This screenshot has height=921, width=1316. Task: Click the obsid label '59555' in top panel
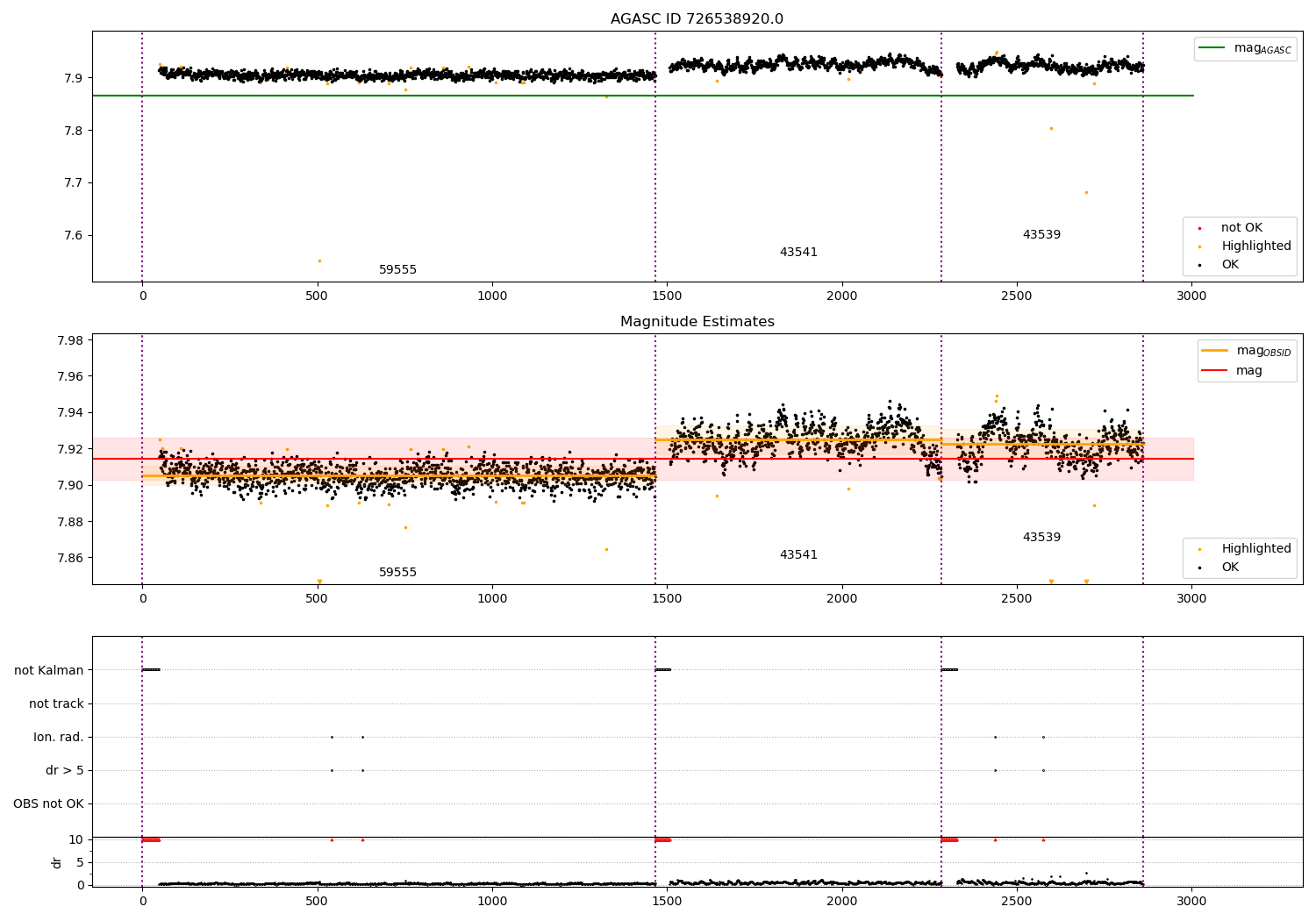tap(397, 270)
